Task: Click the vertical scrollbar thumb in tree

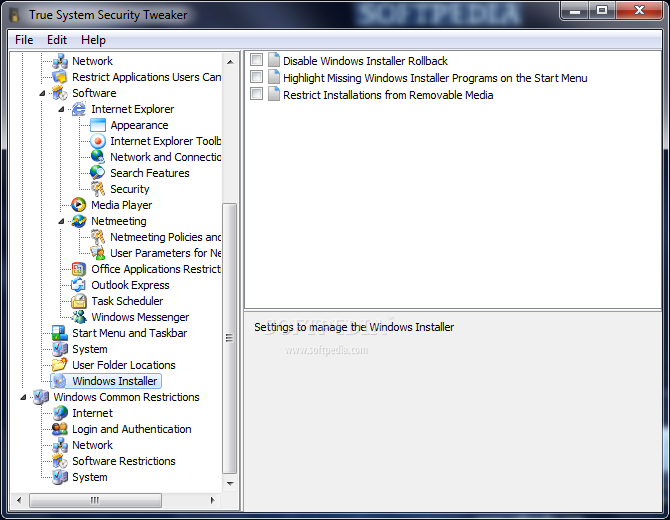Action: tap(230, 338)
